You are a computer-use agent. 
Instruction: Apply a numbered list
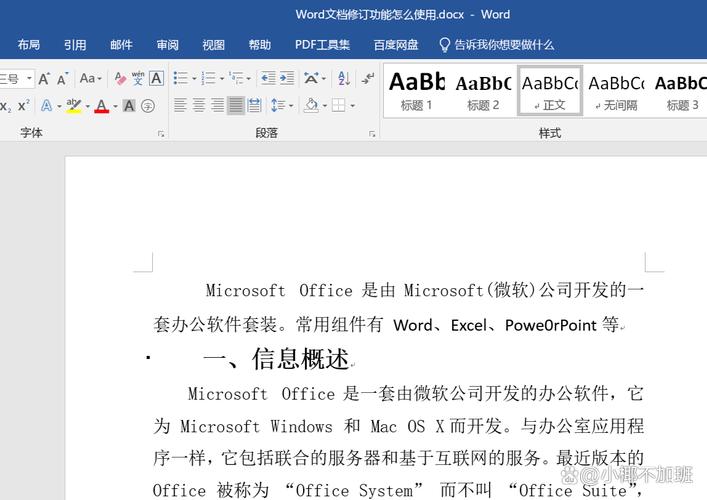pos(208,78)
